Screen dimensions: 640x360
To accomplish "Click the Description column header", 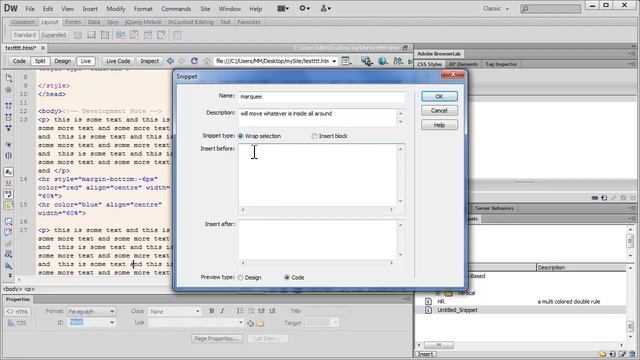I will pyautogui.click(x=581, y=268).
